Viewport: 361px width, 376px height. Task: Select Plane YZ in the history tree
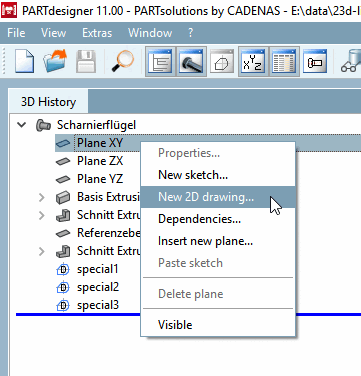(x=100, y=179)
